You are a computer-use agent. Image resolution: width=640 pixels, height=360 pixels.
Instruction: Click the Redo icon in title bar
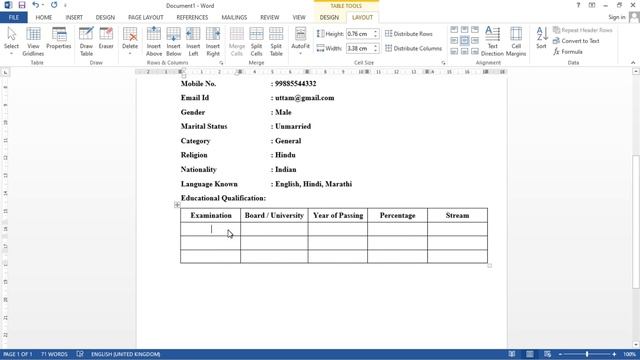coord(54,5)
